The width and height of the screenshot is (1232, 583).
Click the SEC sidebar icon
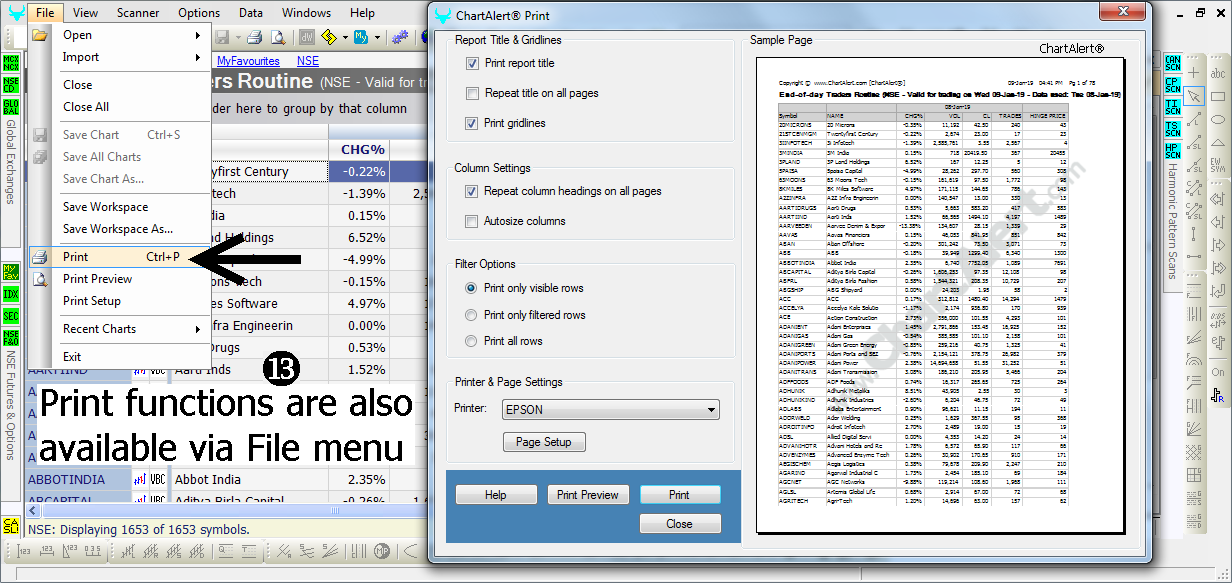pyautogui.click(x=11, y=316)
